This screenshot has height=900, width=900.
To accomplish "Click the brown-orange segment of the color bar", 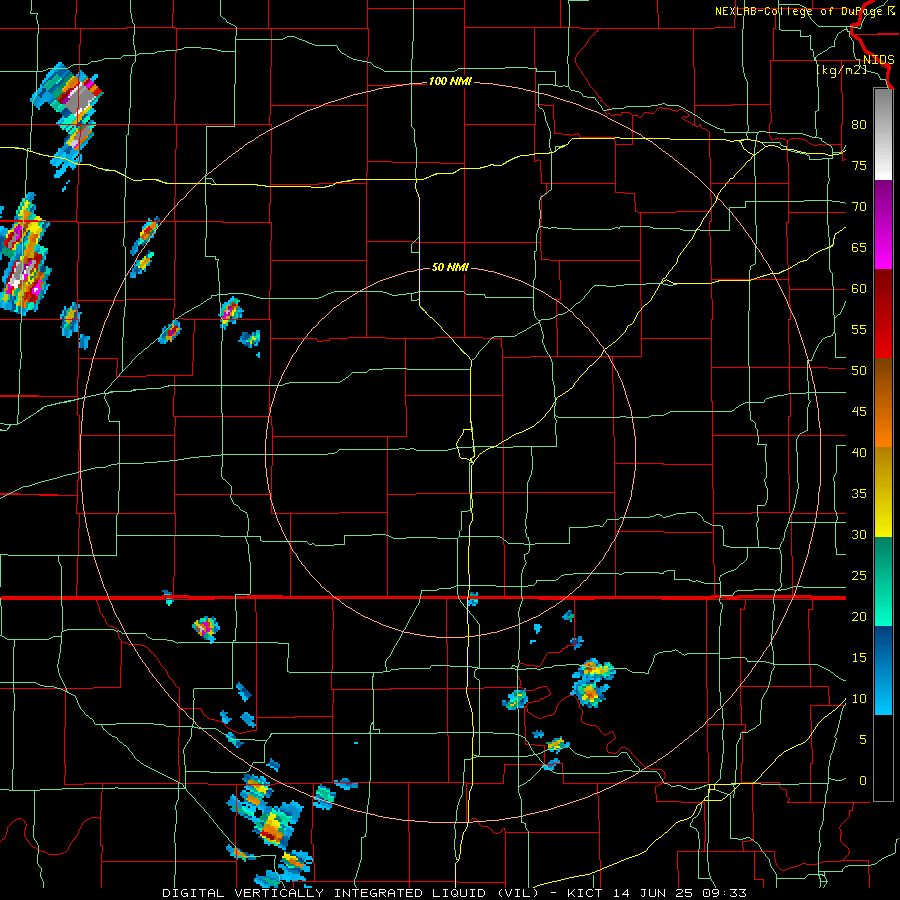I will click(883, 402).
